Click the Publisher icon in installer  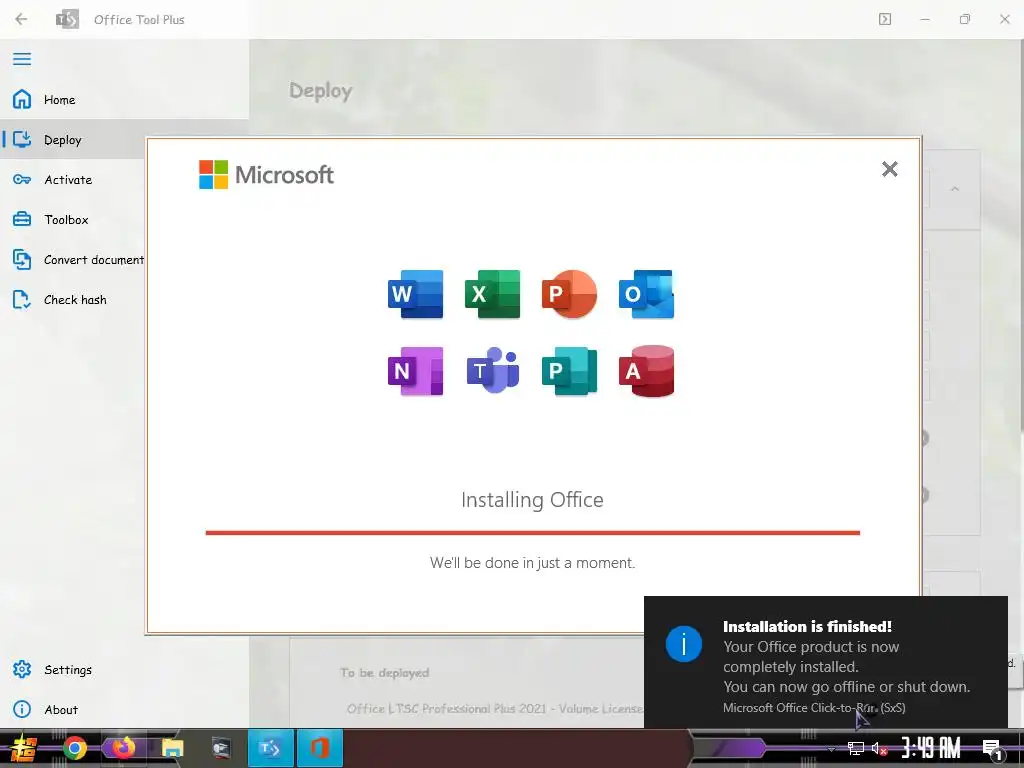click(x=569, y=371)
